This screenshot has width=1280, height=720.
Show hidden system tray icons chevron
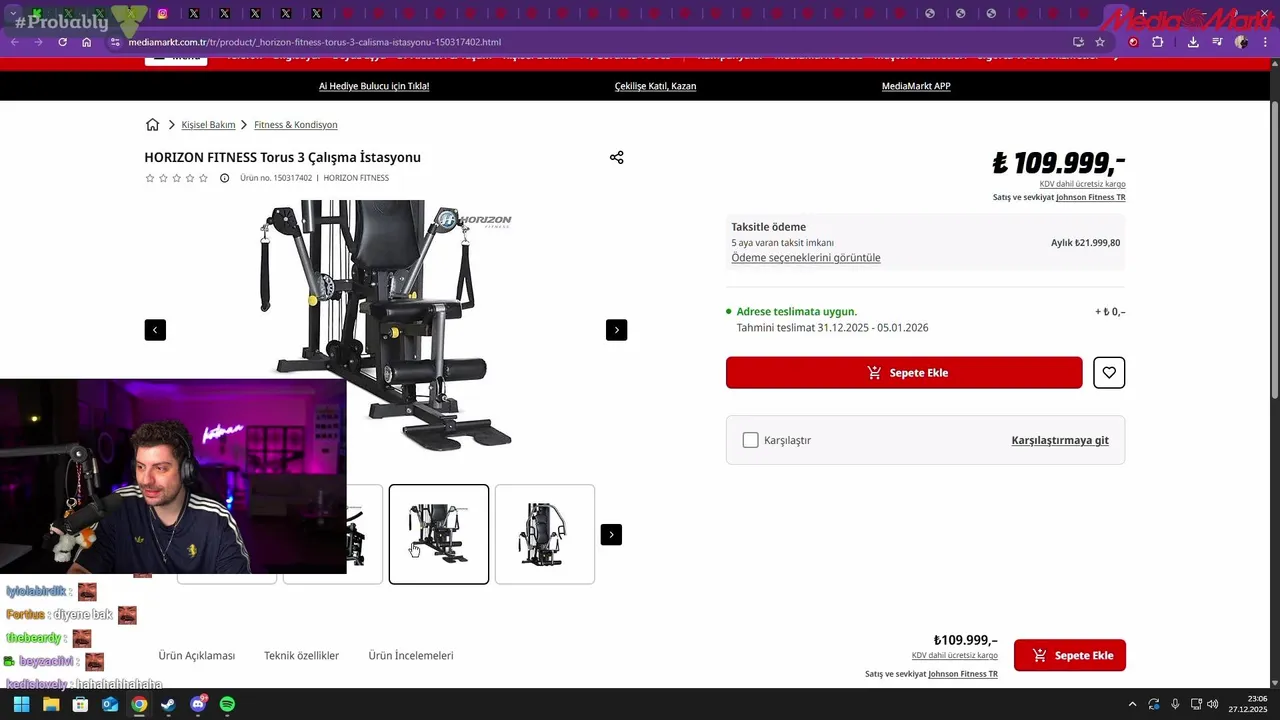[1132, 705]
